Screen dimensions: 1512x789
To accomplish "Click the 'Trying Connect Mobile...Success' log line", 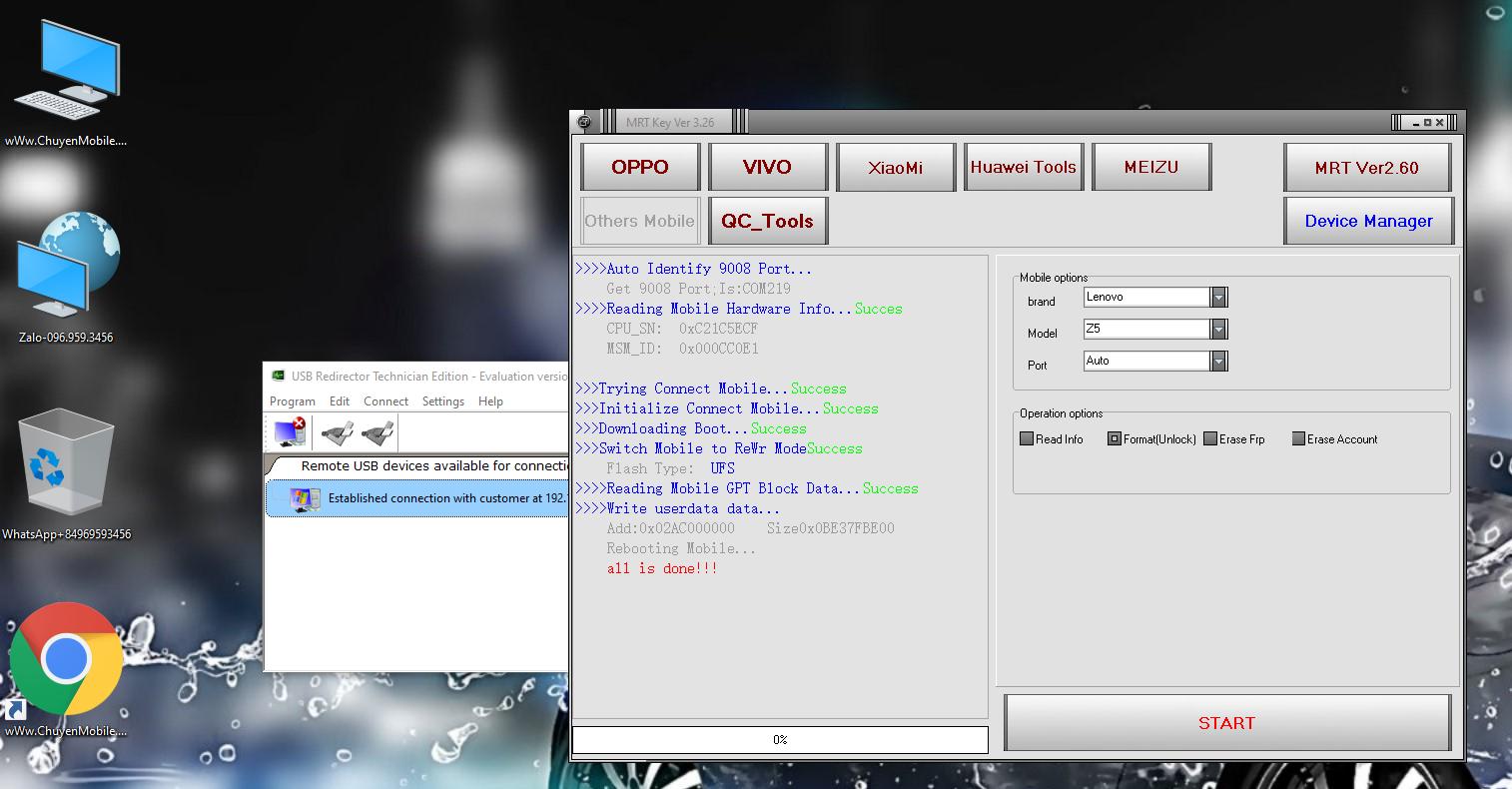I will click(710, 389).
